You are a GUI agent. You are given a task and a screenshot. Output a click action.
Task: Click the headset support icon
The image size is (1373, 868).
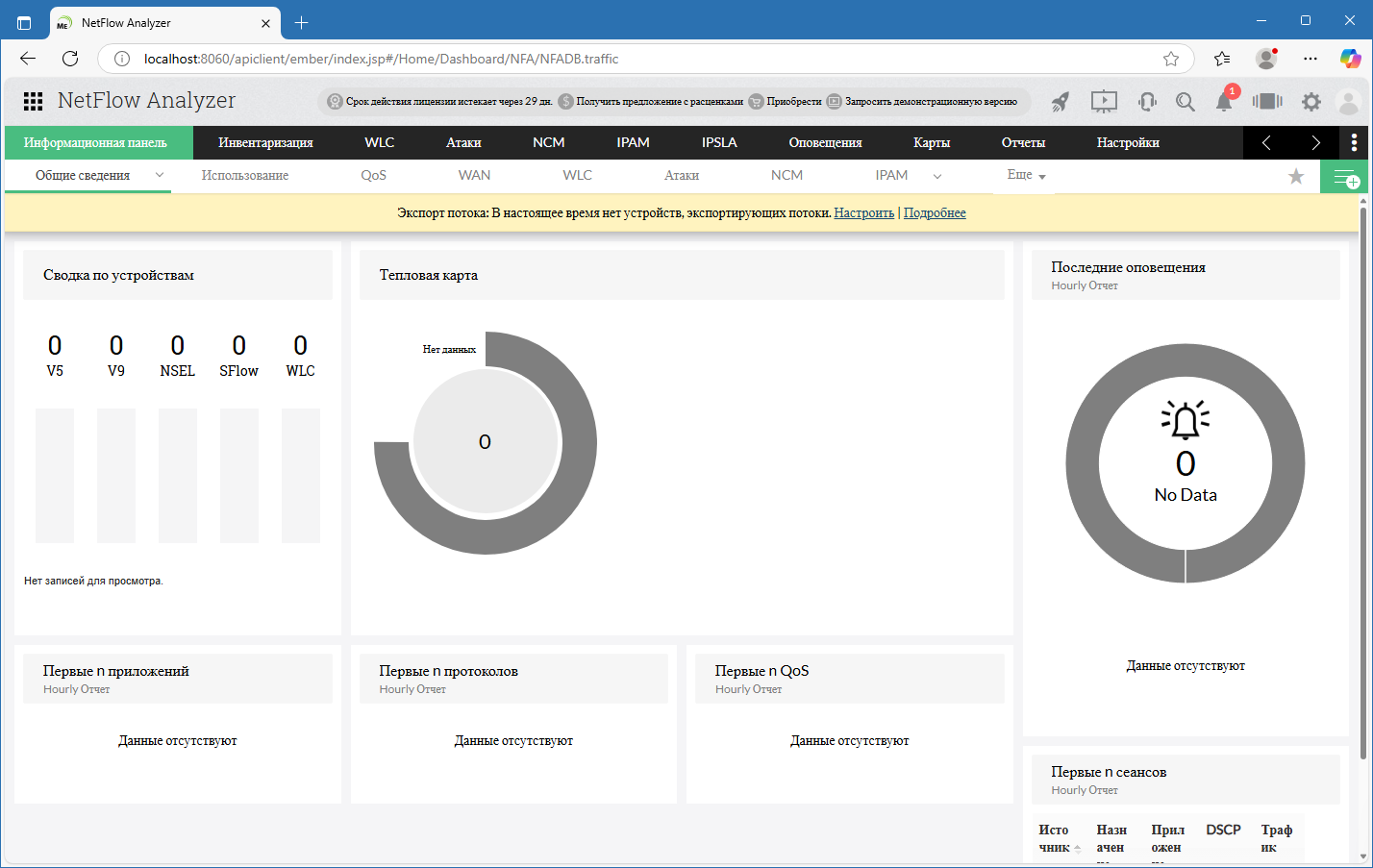pos(1146,101)
